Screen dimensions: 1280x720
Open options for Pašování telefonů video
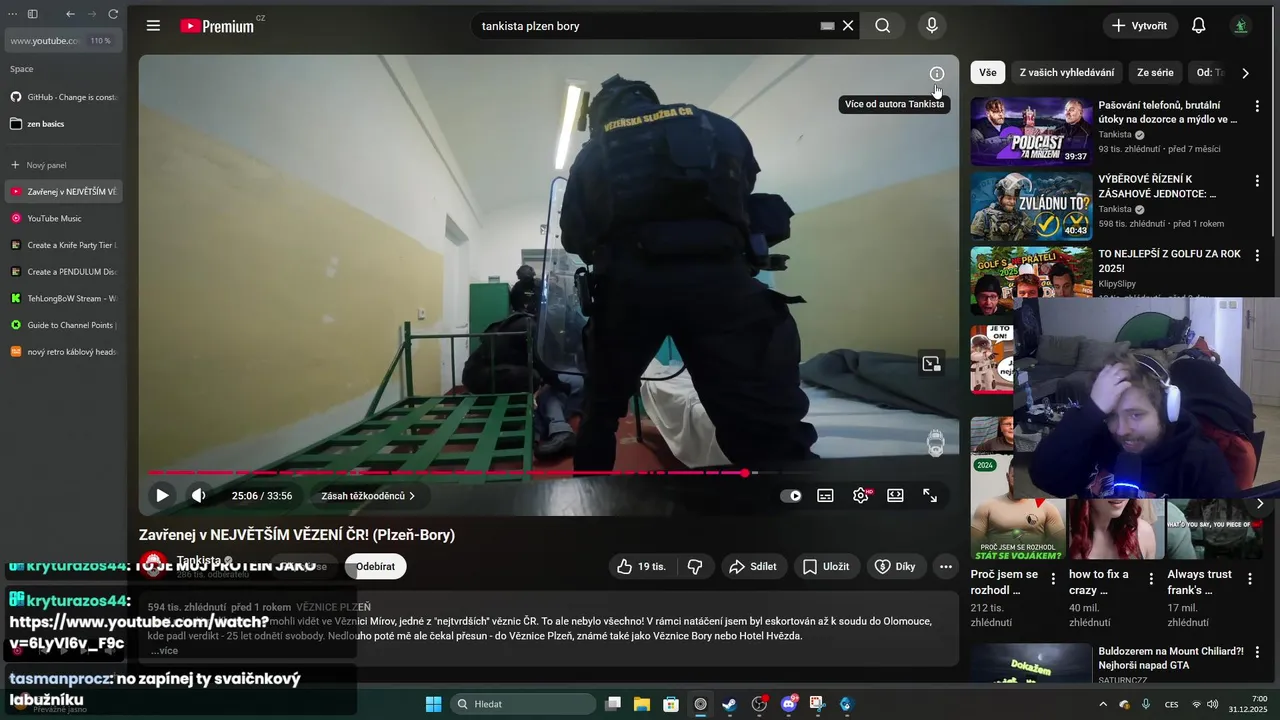point(1257,106)
